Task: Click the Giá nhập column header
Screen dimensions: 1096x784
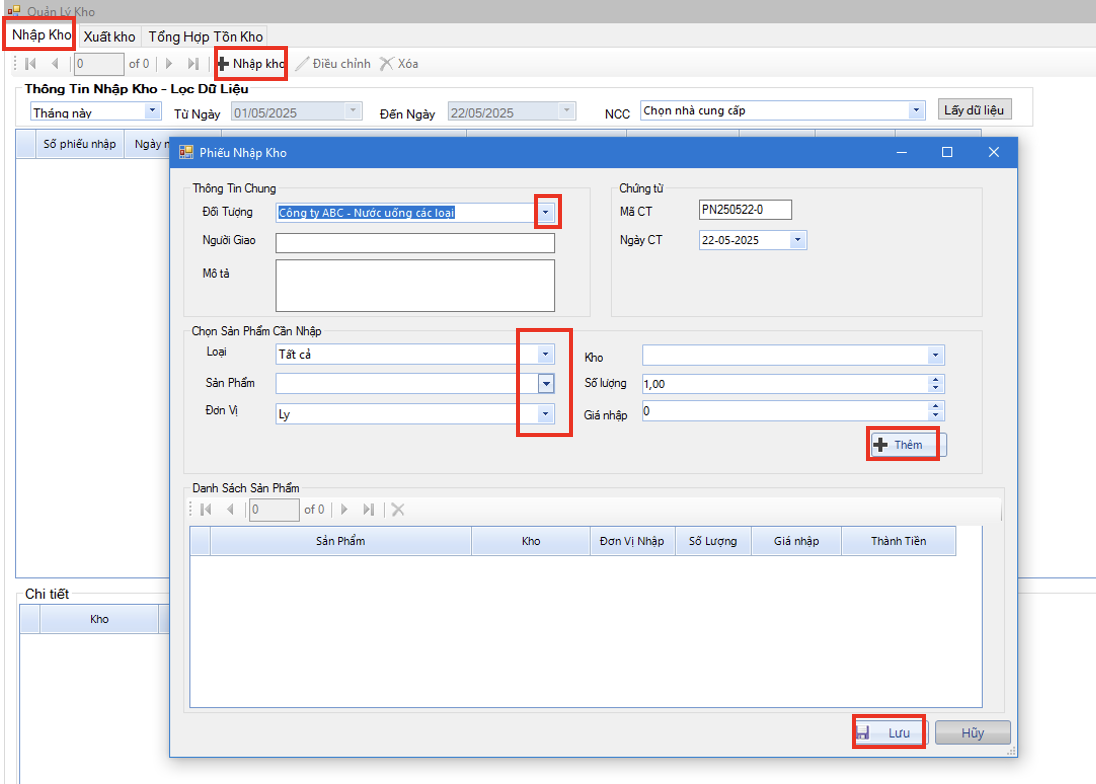Action: tap(796, 541)
